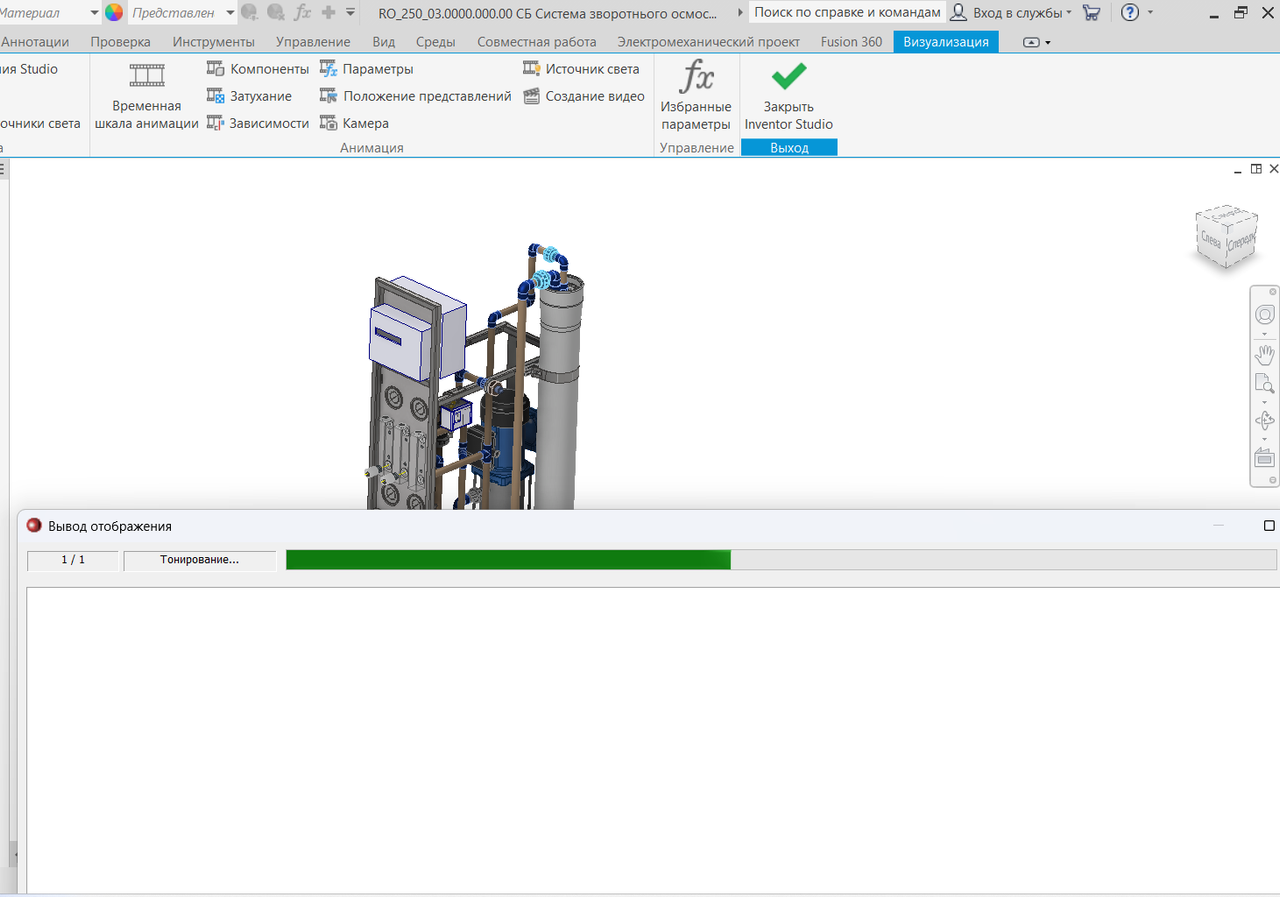Maximize the Вывод отображения window
Viewport: 1280px width, 897px height.
coord(1269,526)
